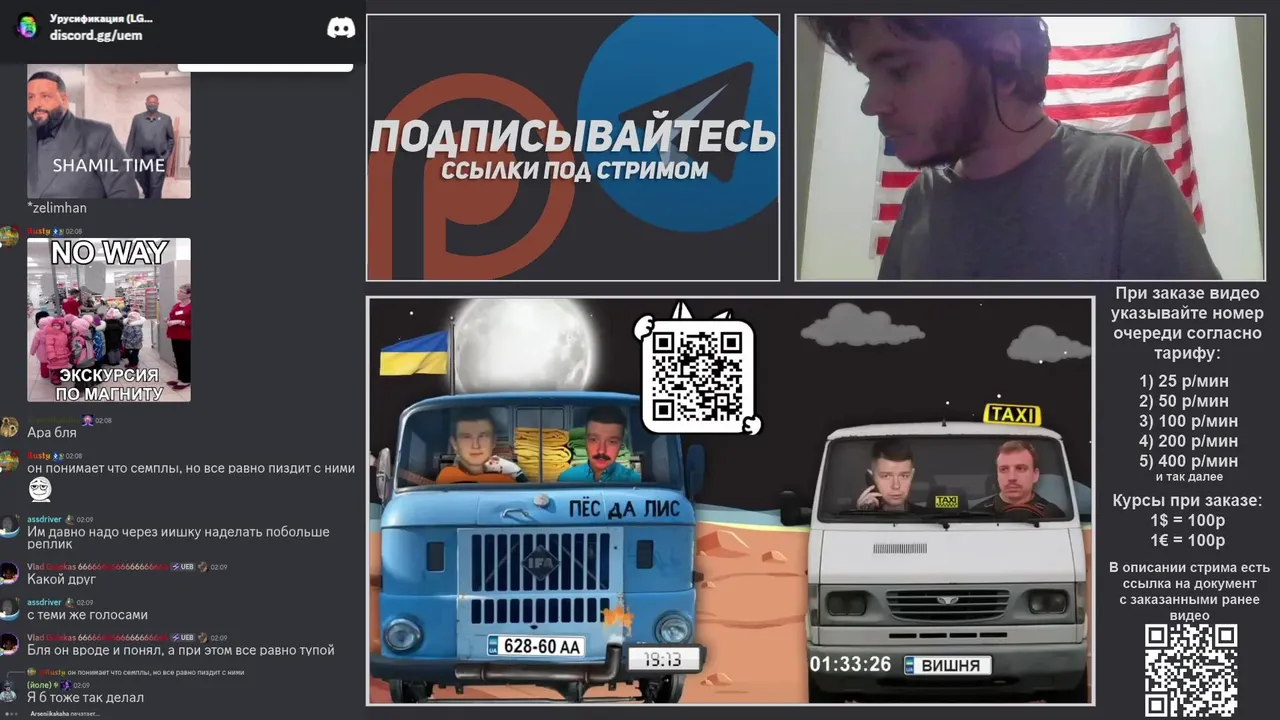Open the NO WAY Магнит gif thumbnail
Image resolution: width=1280 pixels, height=720 pixels.
pos(109,320)
